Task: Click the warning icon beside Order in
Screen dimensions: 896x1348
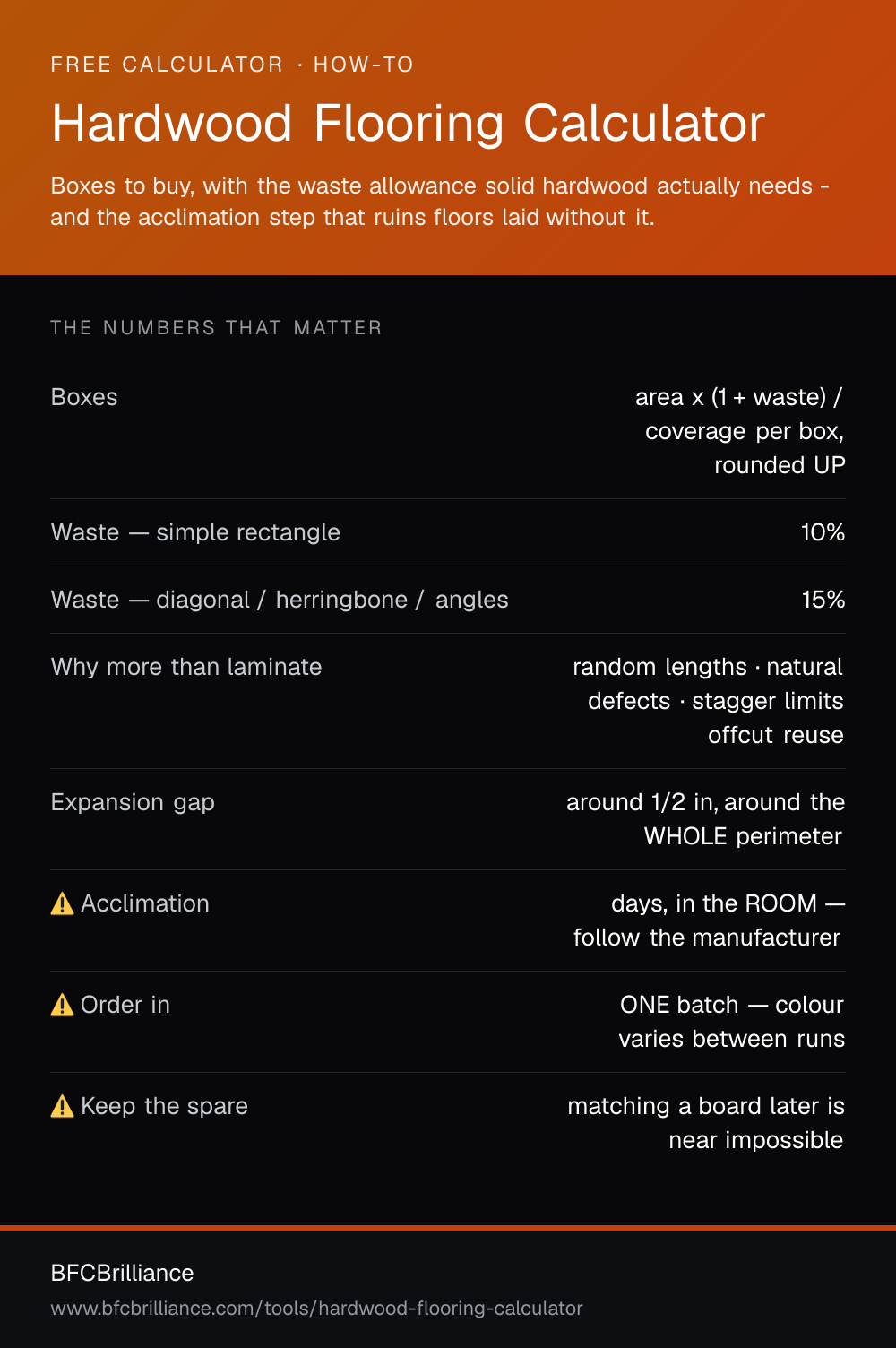Action: (x=63, y=1005)
